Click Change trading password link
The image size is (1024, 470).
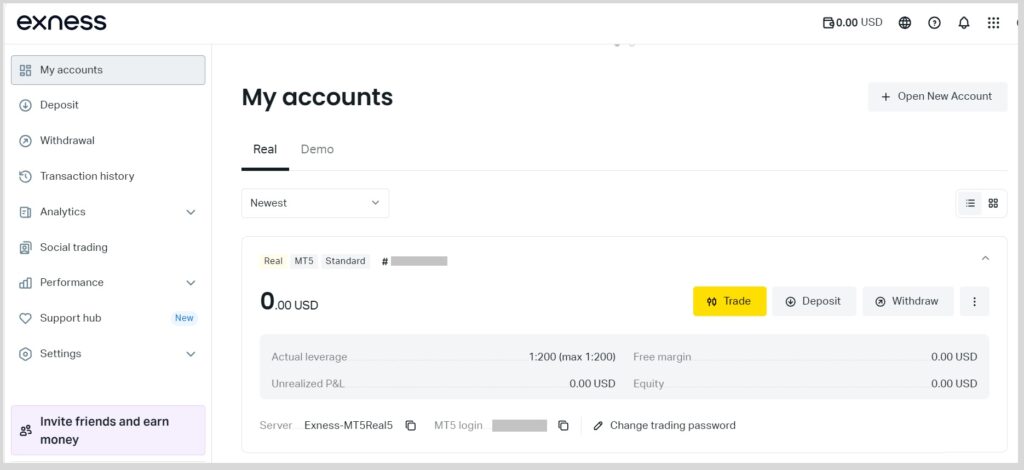(x=664, y=426)
